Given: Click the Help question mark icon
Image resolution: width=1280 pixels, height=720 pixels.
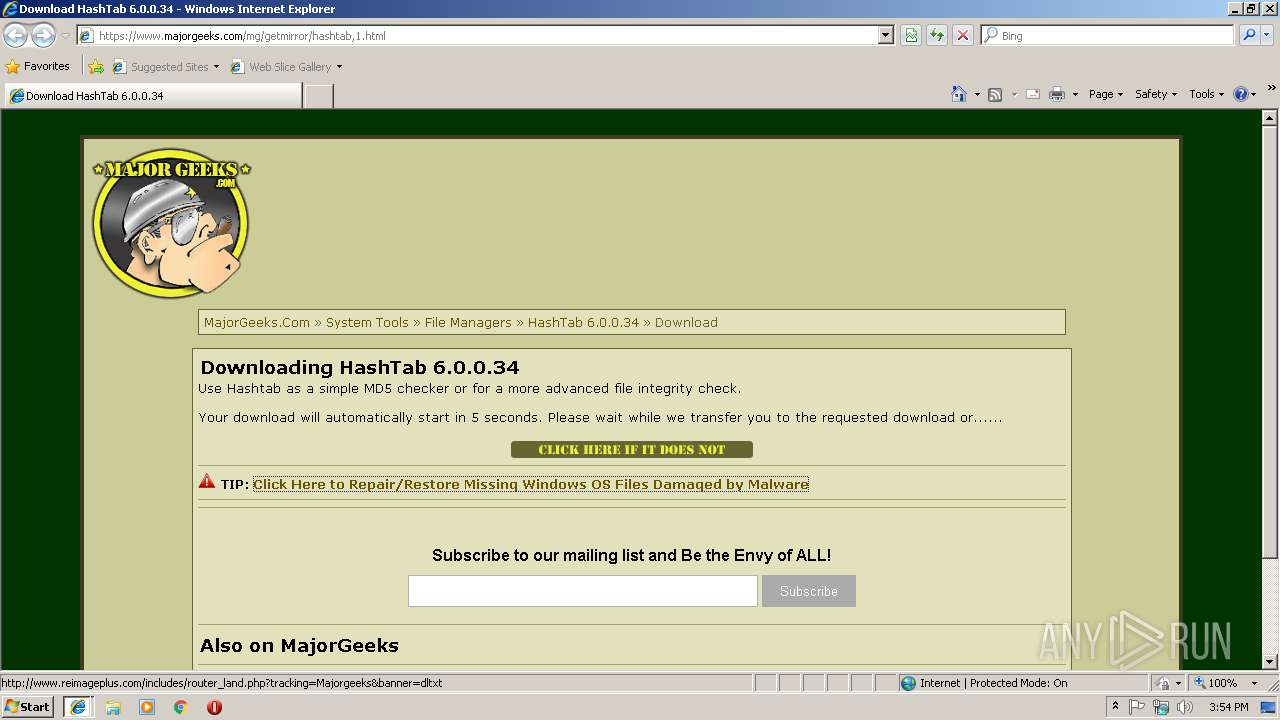Looking at the screenshot, I should (x=1241, y=94).
